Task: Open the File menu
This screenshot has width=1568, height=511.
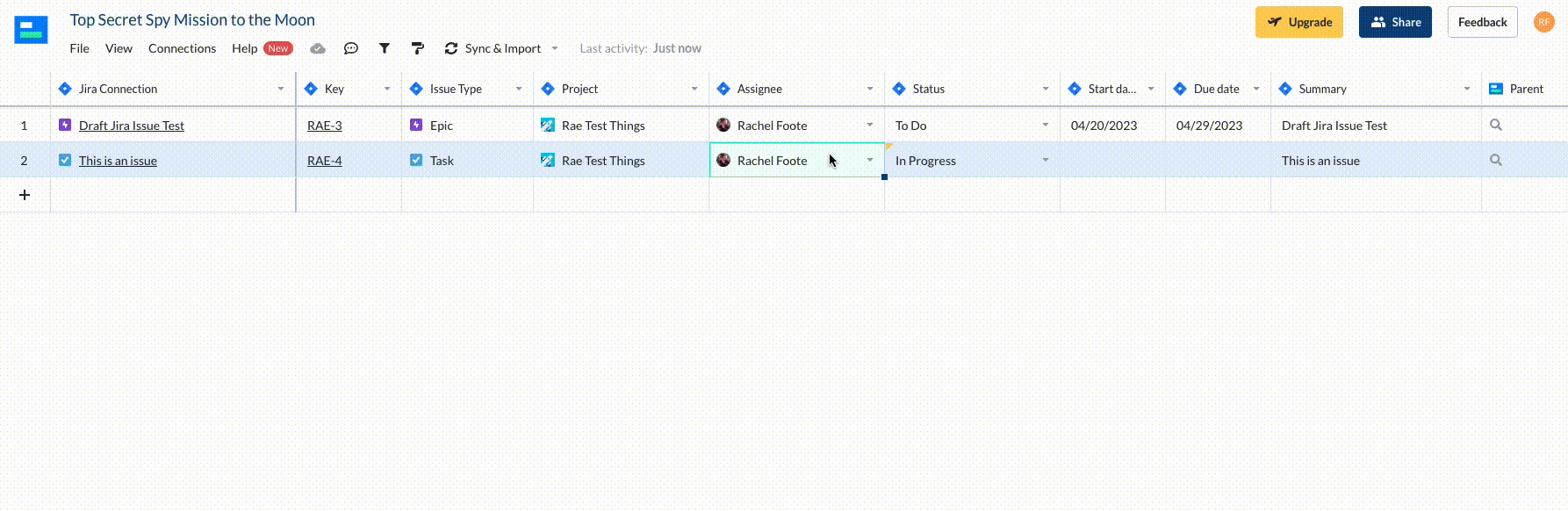Action: click(80, 48)
